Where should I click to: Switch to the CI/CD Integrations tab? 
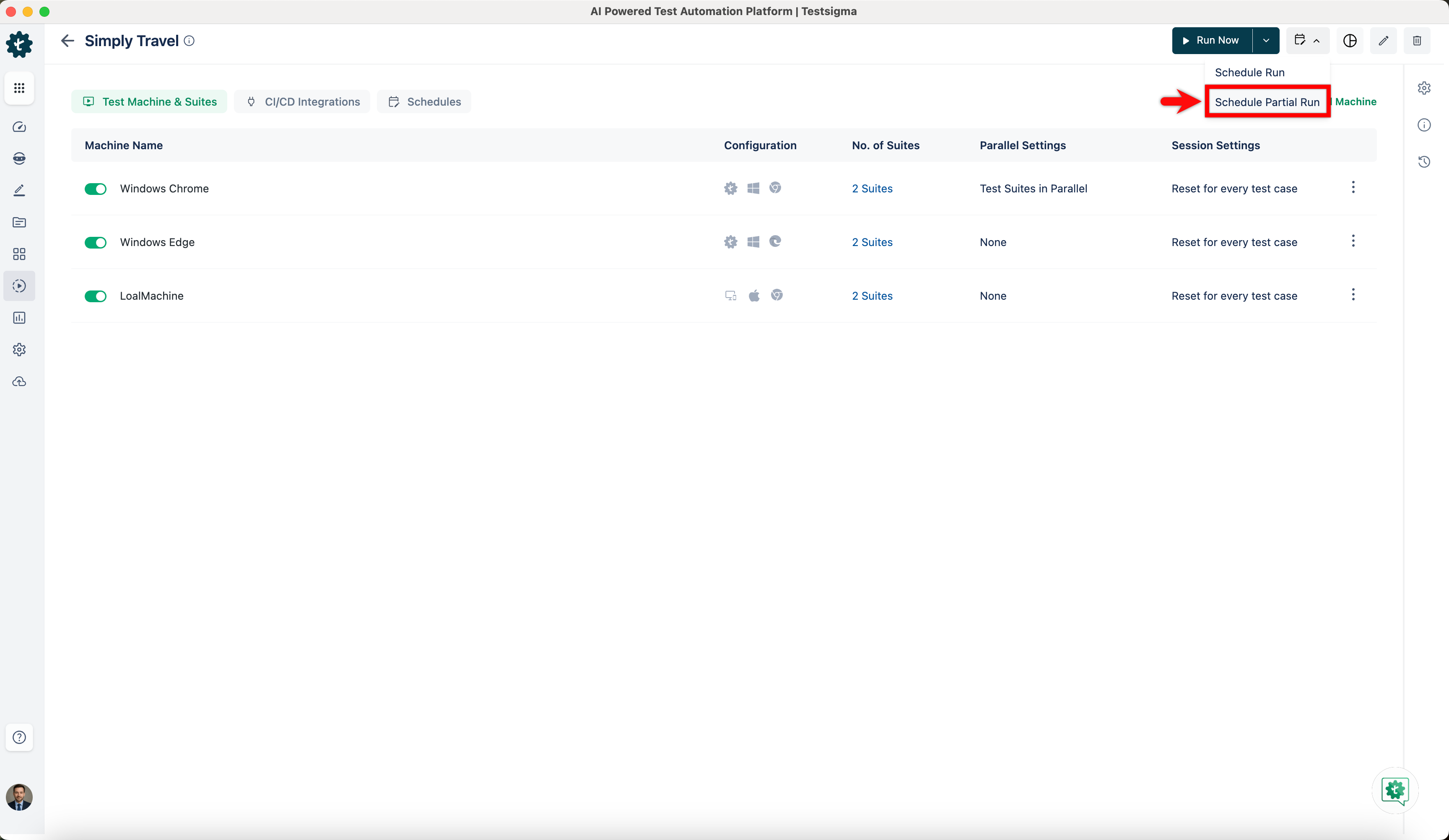[x=302, y=102]
